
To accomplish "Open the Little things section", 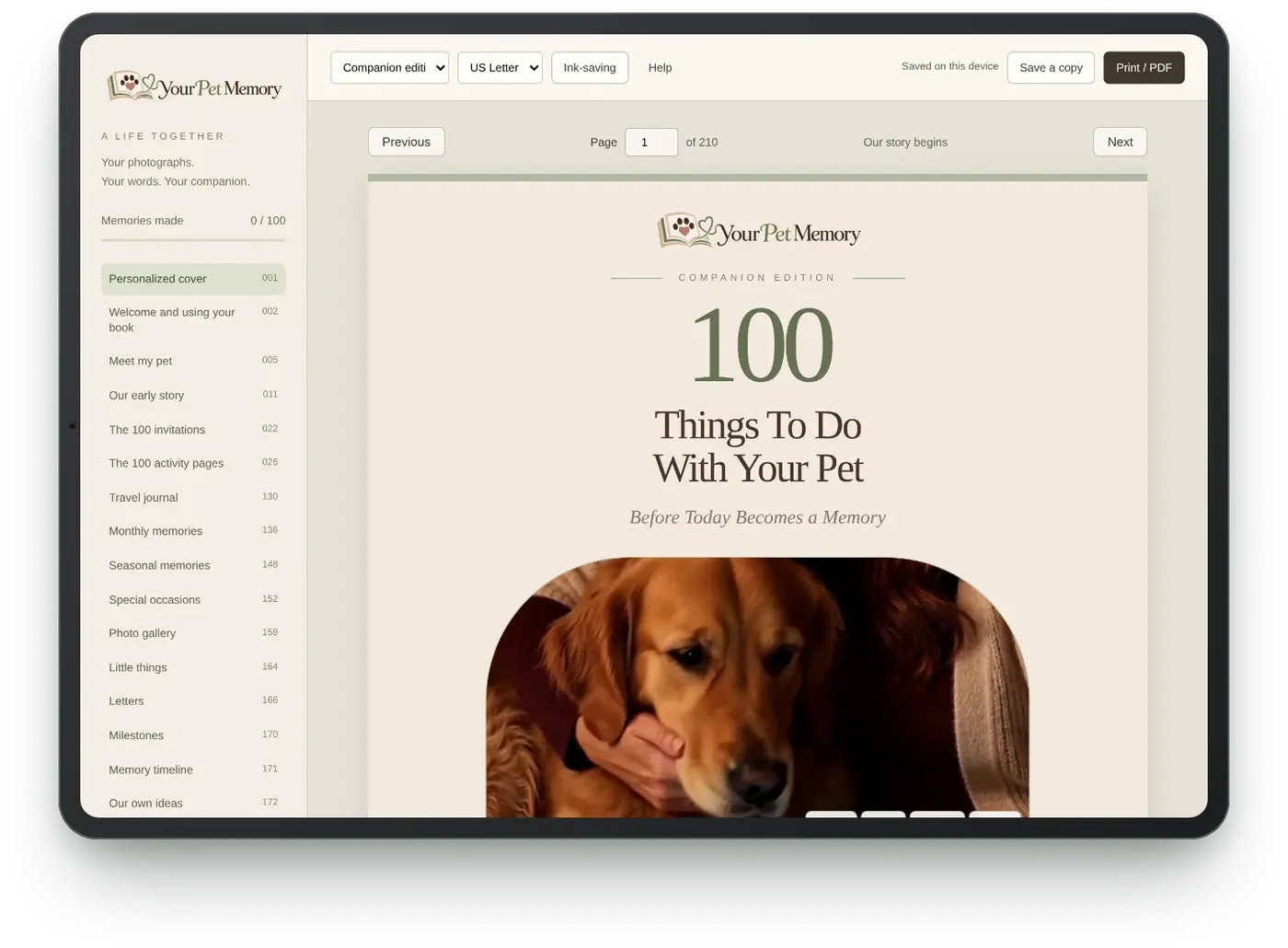I will point(193,667).
